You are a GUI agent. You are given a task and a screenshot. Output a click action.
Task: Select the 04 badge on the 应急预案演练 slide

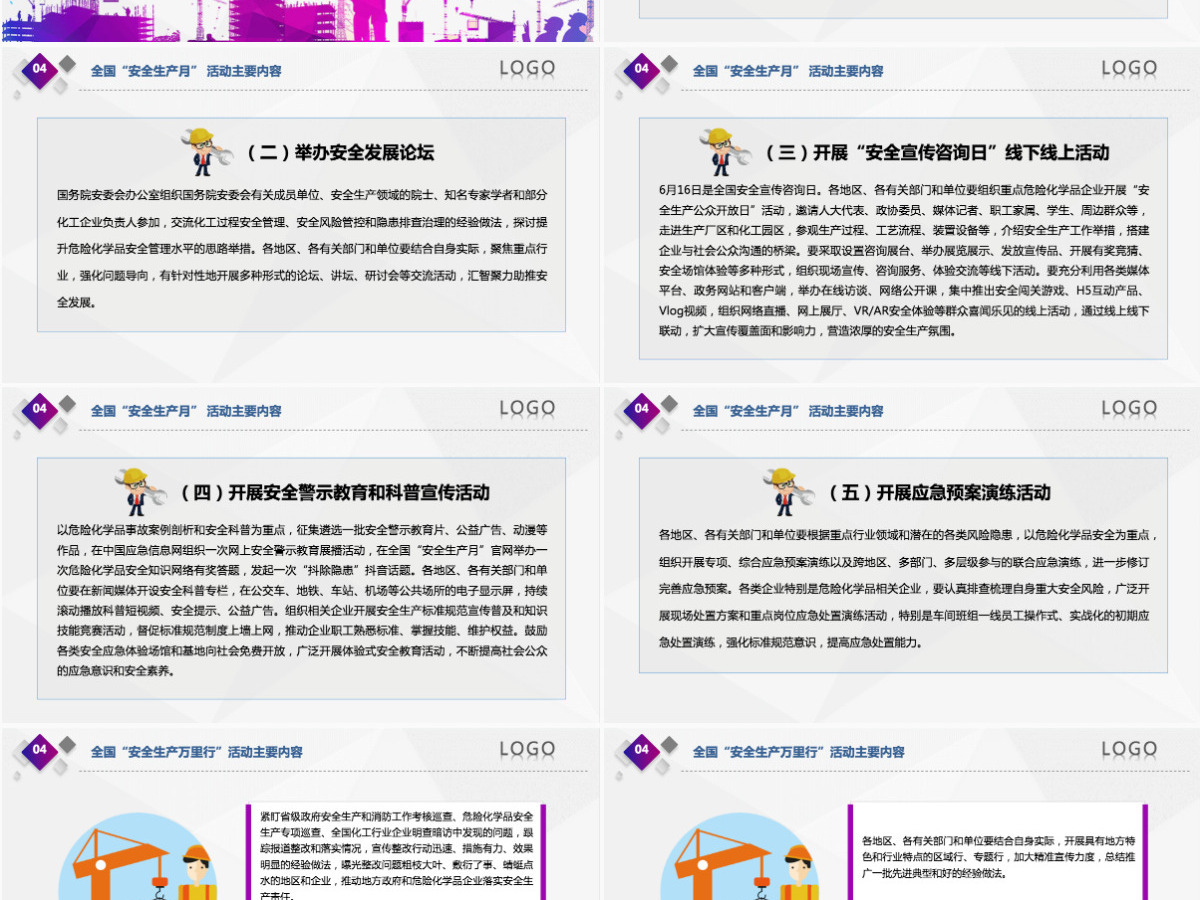tap(642, 409)
